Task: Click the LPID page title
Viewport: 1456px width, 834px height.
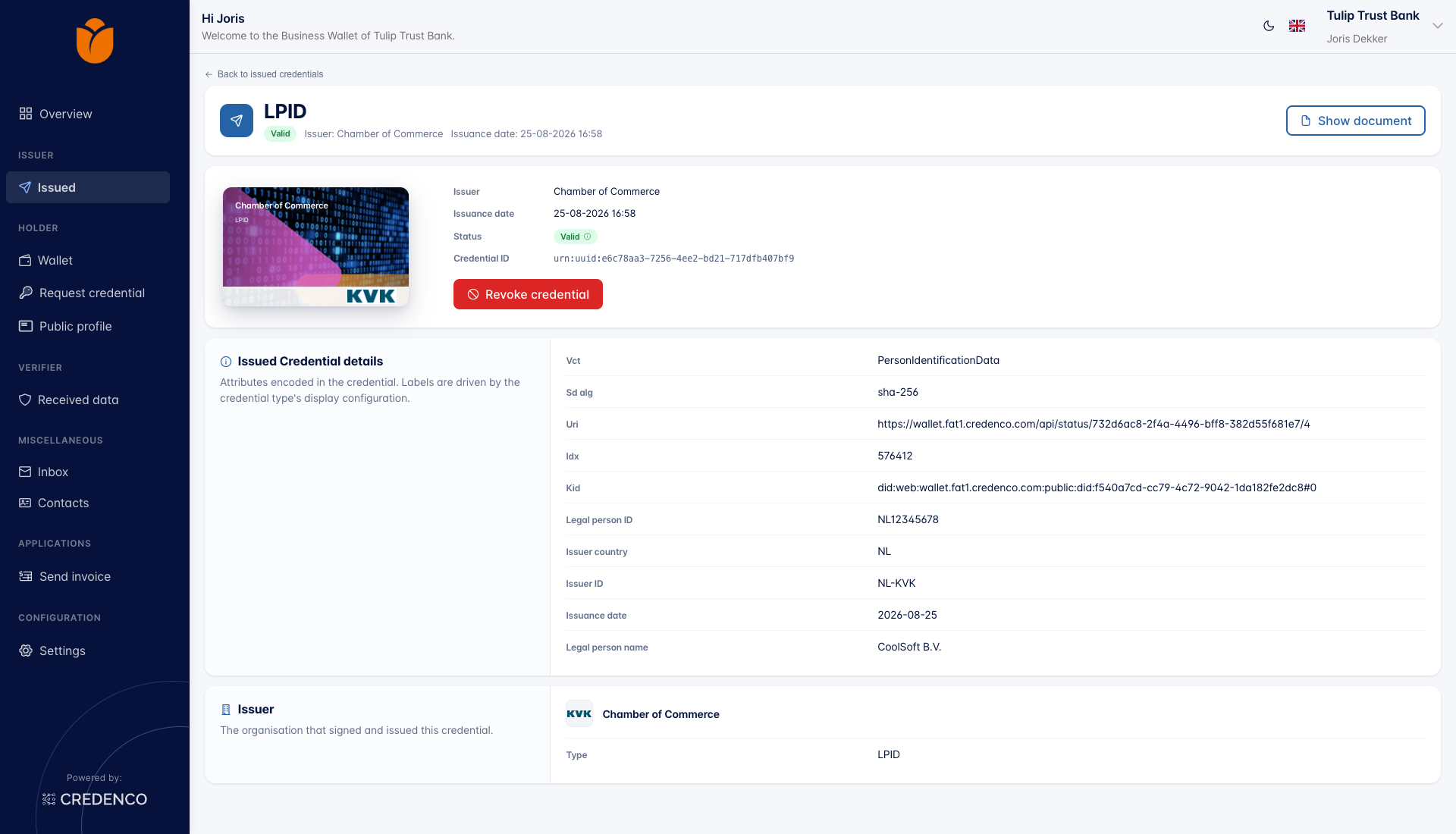Action: tap(285, 111)
